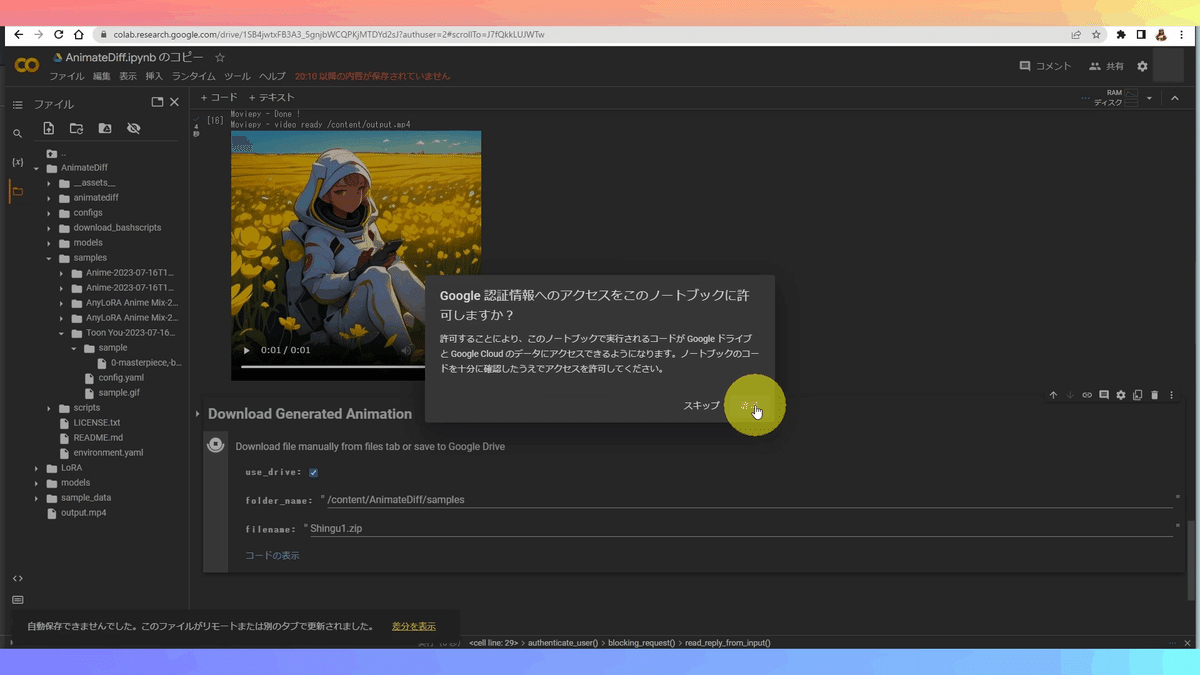
Task: Expand the LoRA folder
Action: coord(37,468)
